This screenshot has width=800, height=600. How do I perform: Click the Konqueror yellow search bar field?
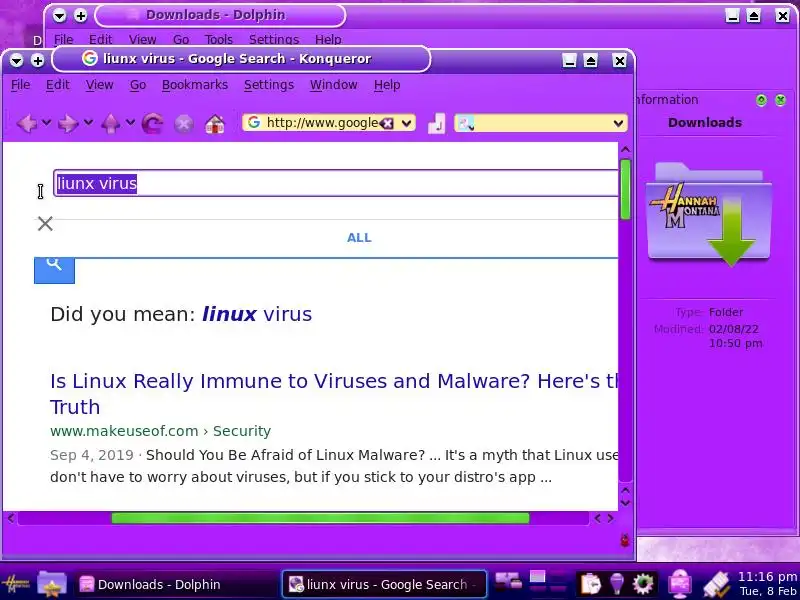click(542, 123)
